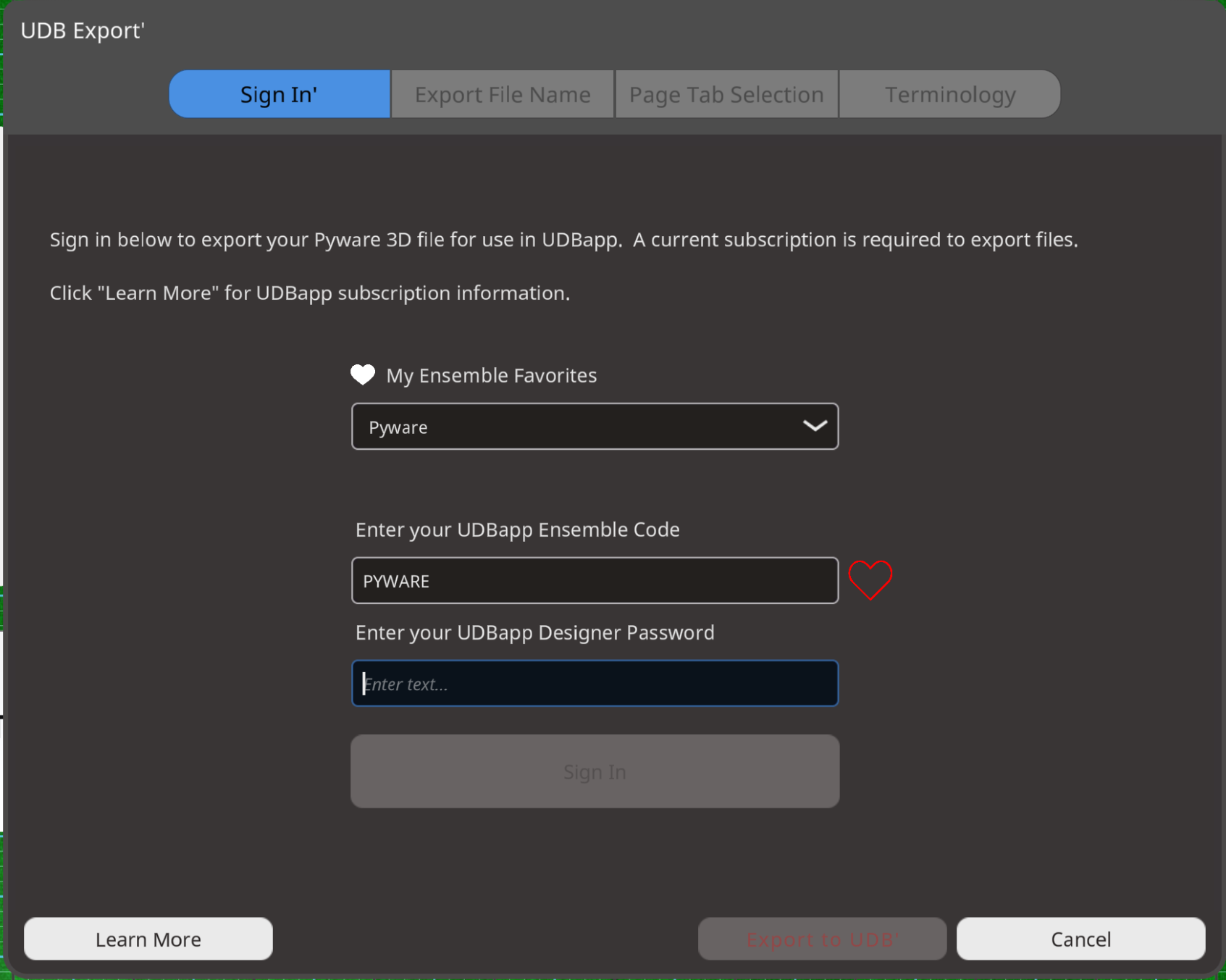Image resolution: width=1226 pixels, height=980 pixels.
Task: Click the Enter your UDBapp Ensemble Code label
Action: click(517, 529)
